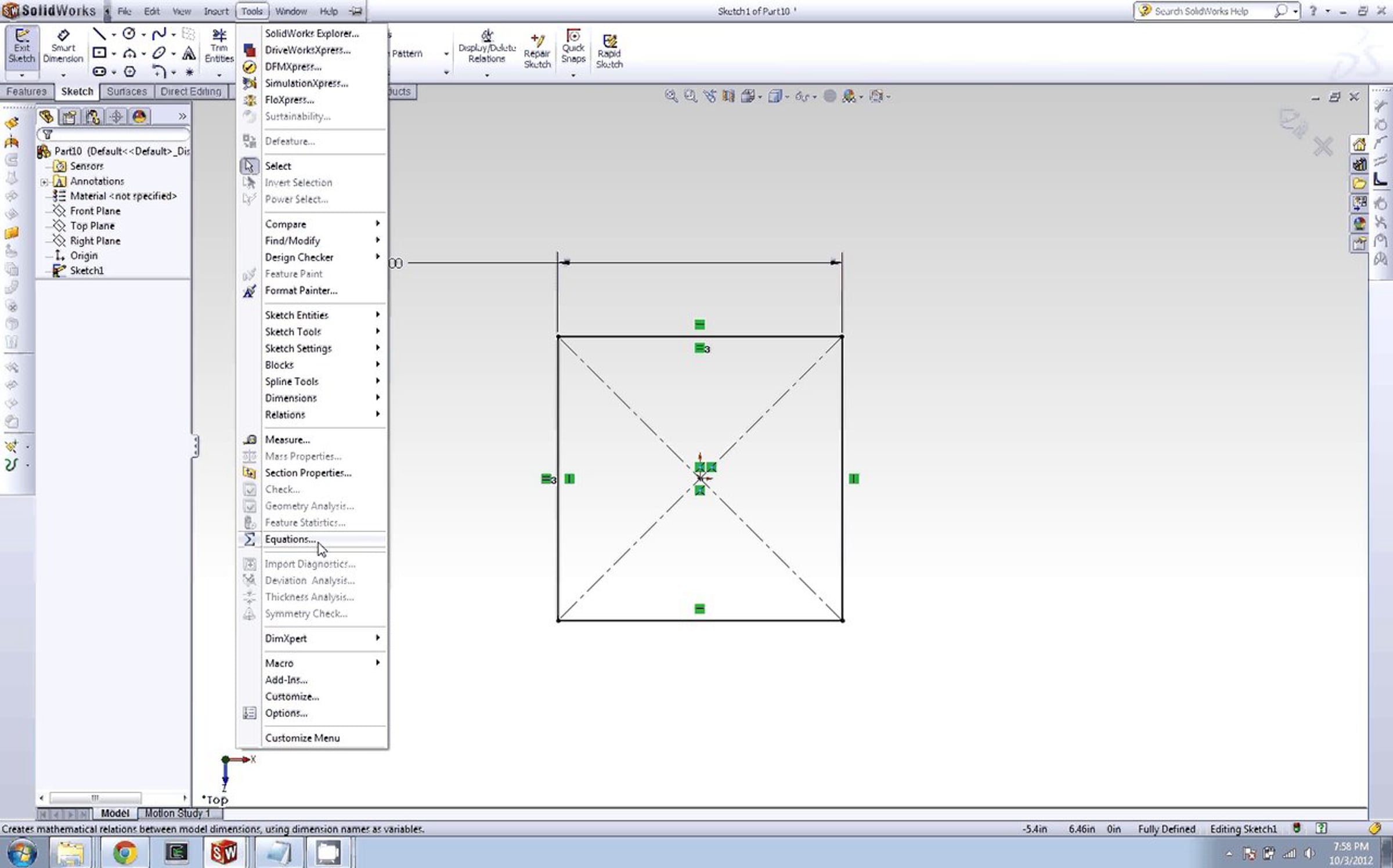Select the Smart Dimension tool
The height and width of the screenshot is (868, 1393).
point(63,46)
